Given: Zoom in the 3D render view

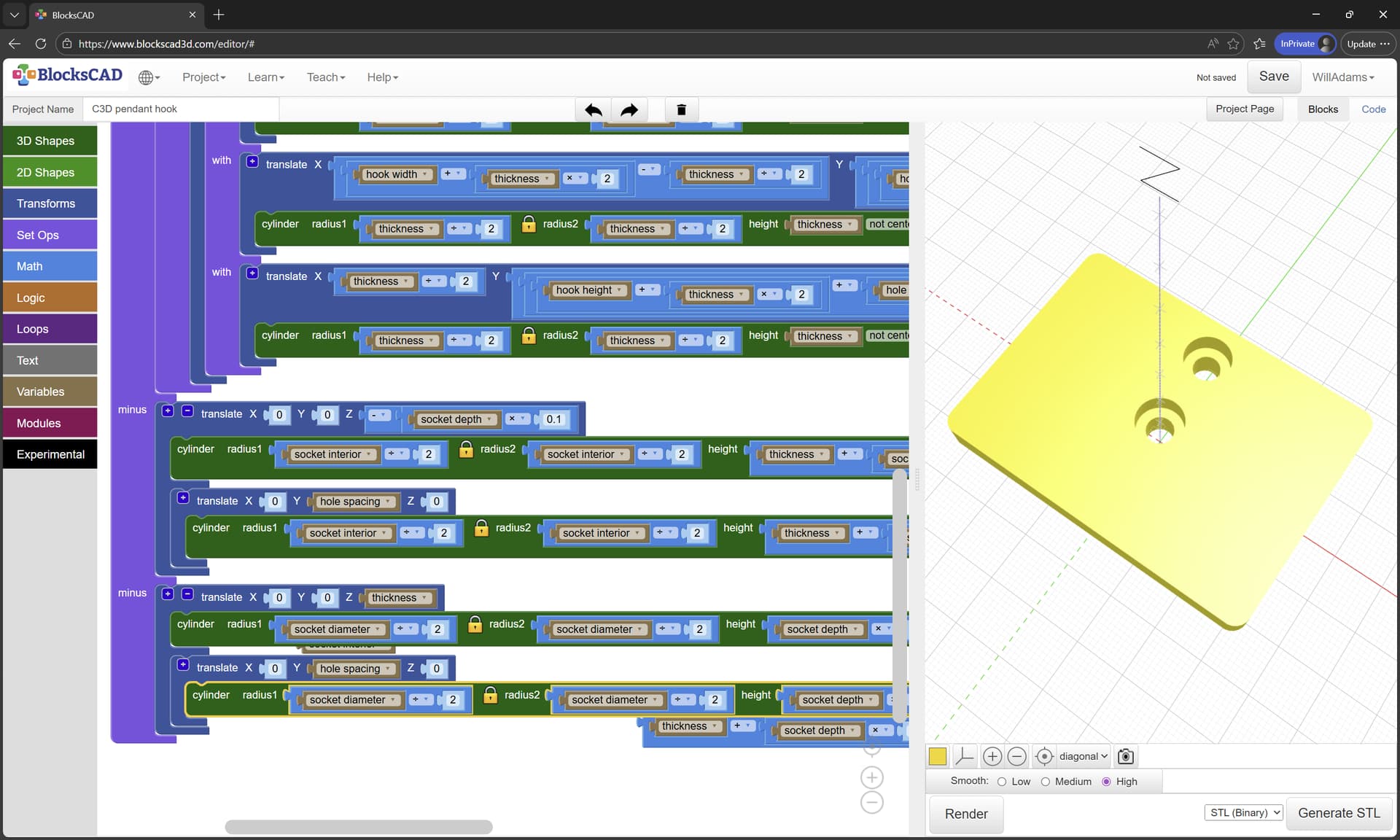Looking at the screenshot, I should [x=992, y=756].
